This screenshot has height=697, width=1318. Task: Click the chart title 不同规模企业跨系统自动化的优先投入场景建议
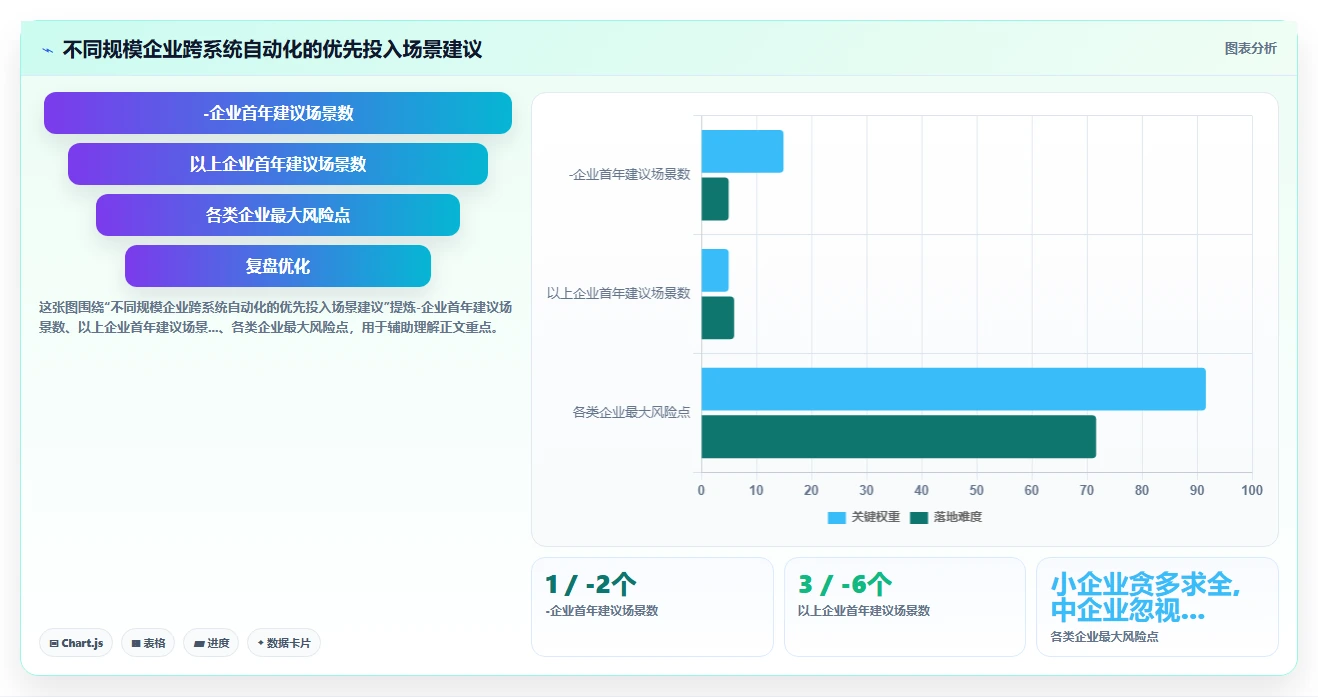point(272,49)
